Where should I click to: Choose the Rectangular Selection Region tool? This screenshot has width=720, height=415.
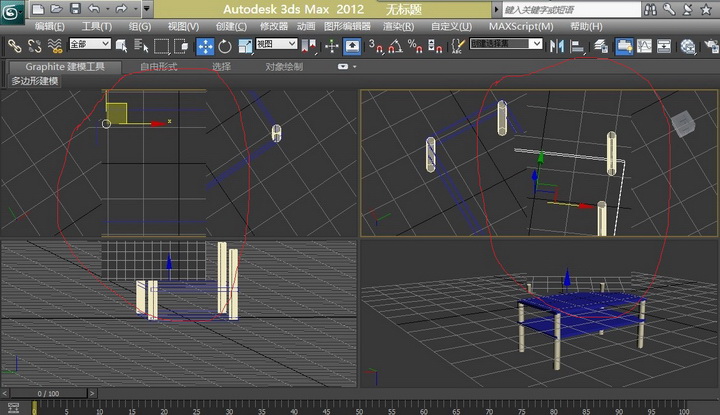click(162, 46)
